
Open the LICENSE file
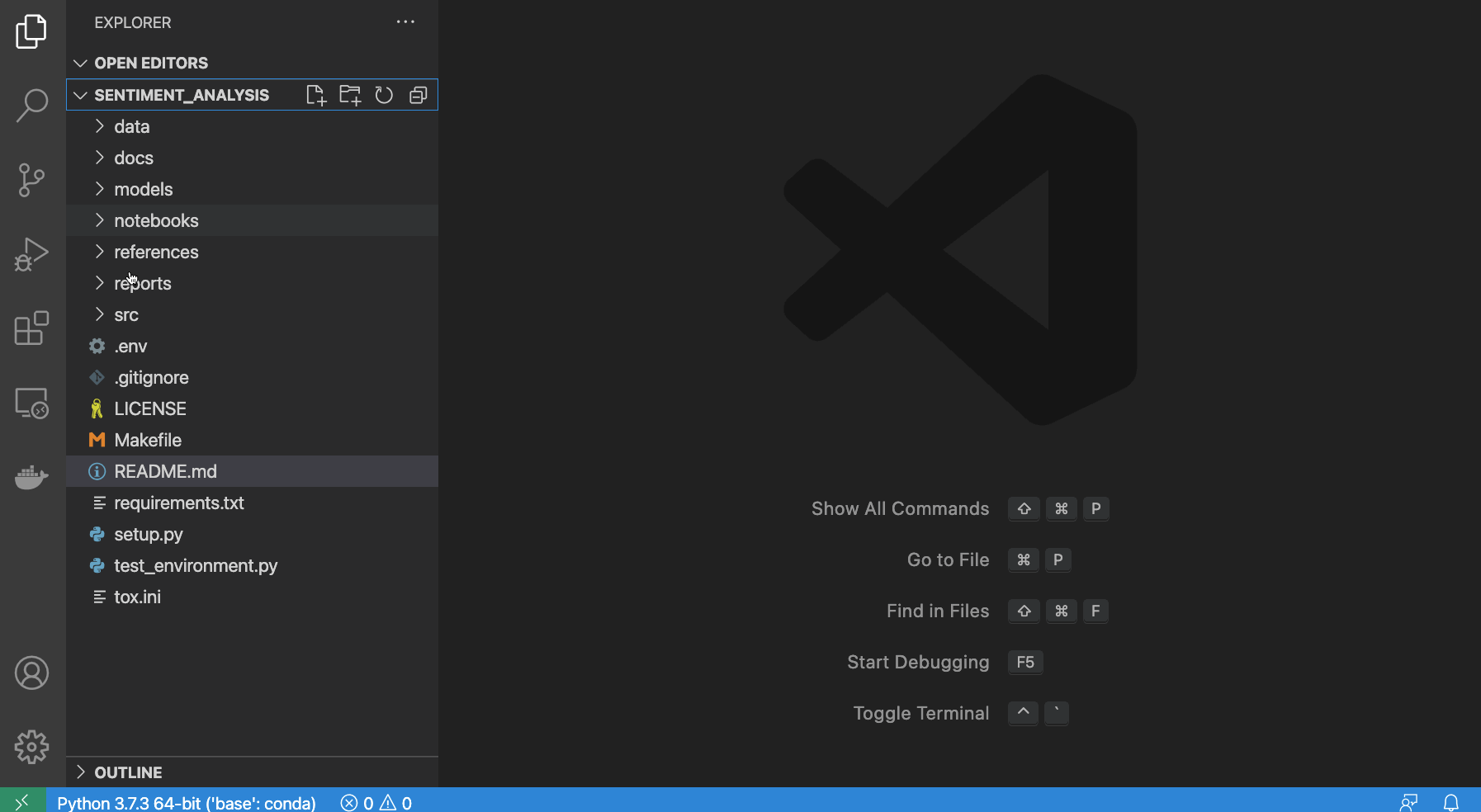pyautogui.click(x=252, y=408)
